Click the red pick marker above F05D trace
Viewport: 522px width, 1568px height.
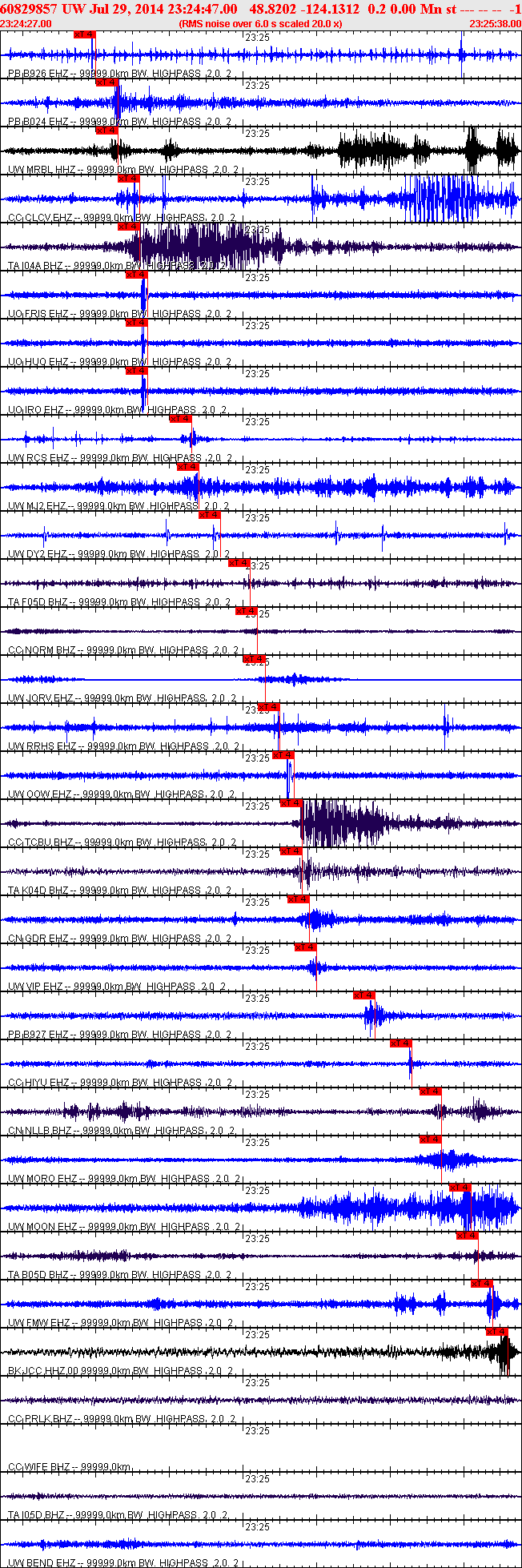pos(239,563)
